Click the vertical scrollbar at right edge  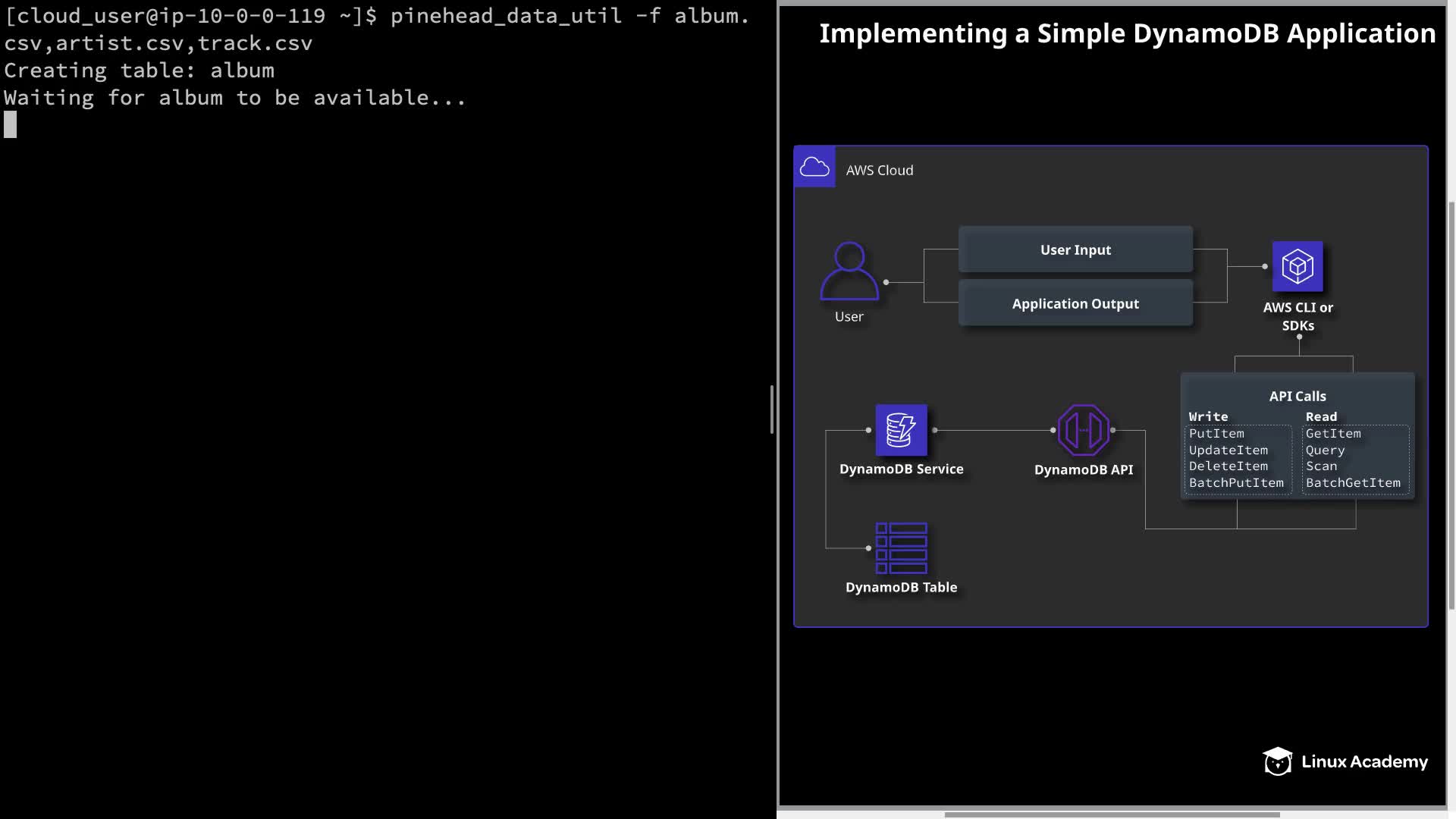tap(1451, 405)
